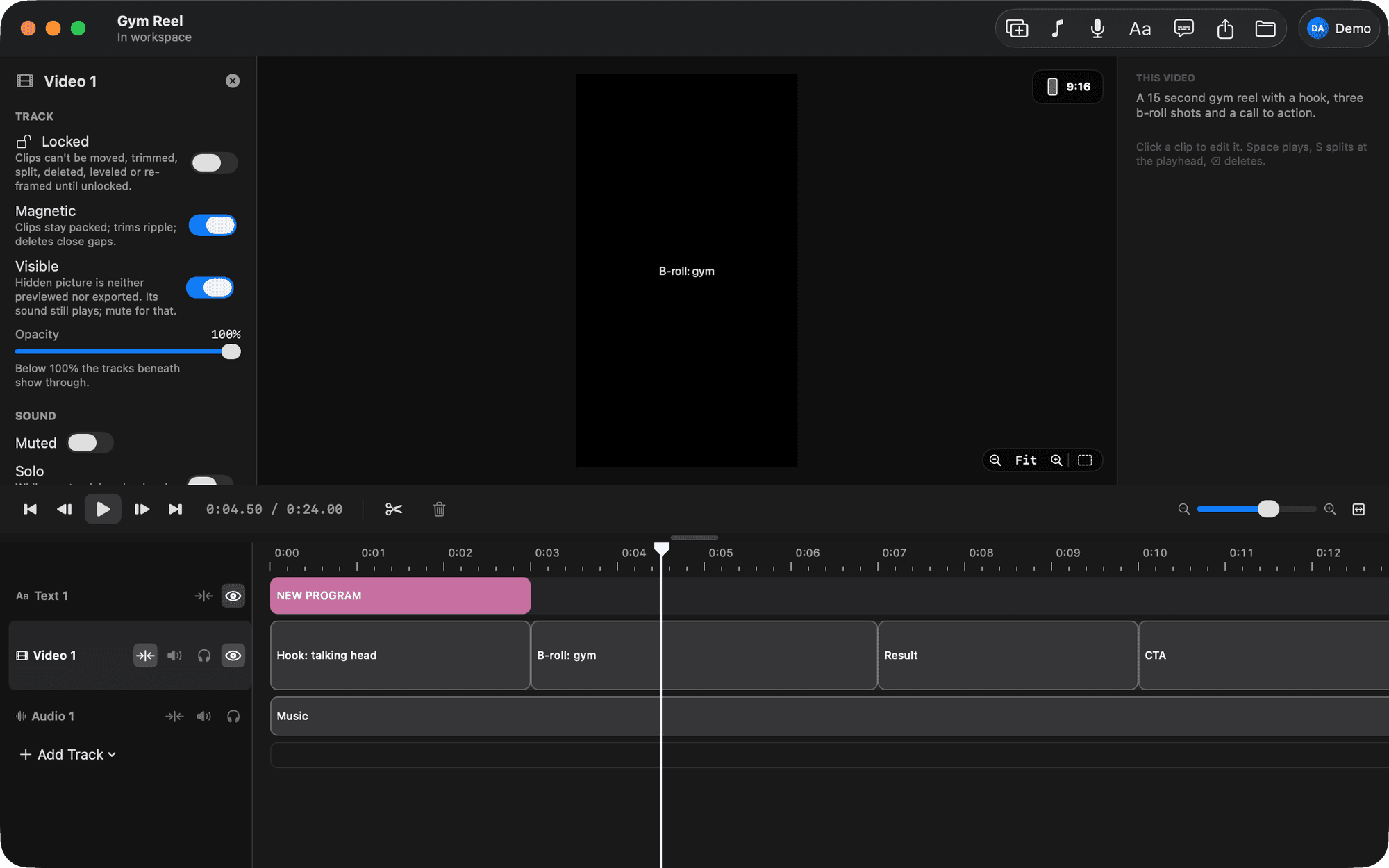Select the Hook: talking head clip
This screenshot has width=1389, height=868.
tap(400, 656)
